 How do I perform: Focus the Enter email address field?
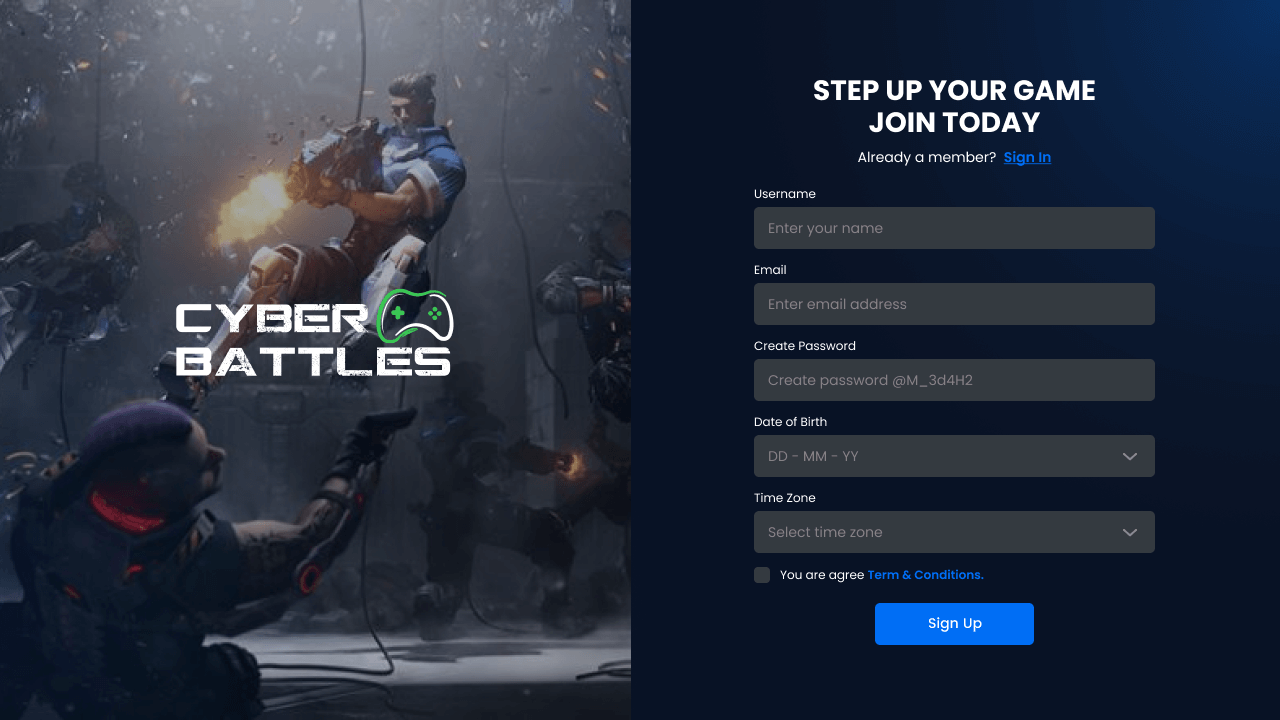point(954,304)
